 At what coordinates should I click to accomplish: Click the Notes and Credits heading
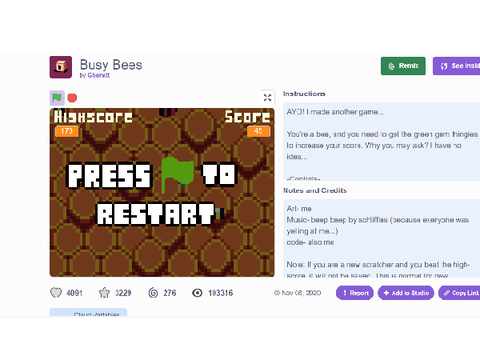tap(315, 190)
